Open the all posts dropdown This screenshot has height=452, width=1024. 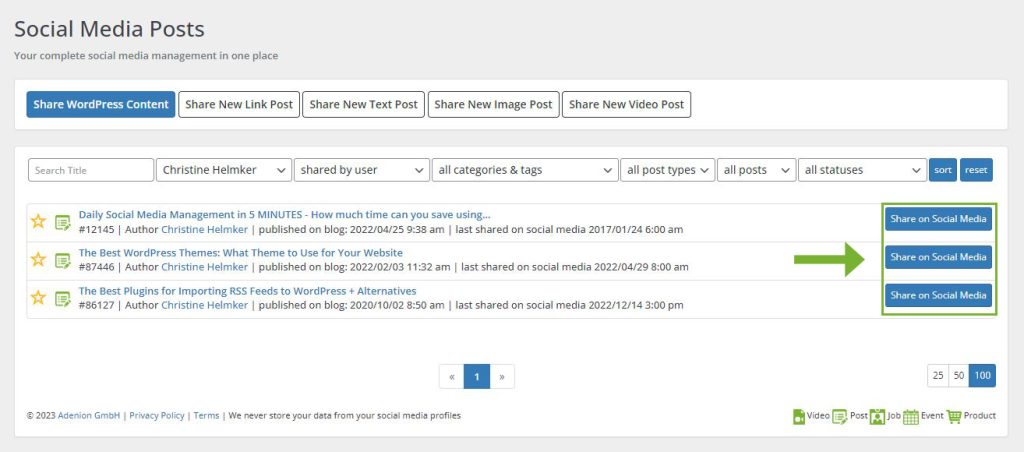click(x=757, y=170)
